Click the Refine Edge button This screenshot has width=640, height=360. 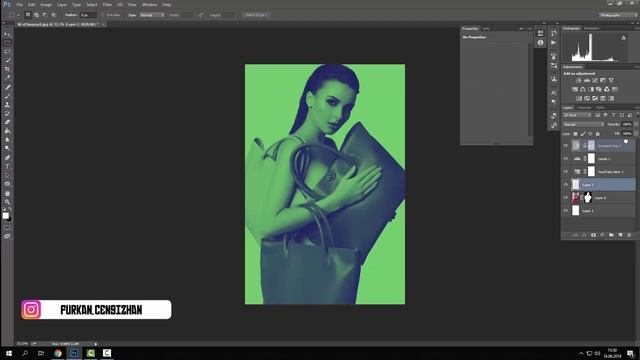click(x=256, y=15)
